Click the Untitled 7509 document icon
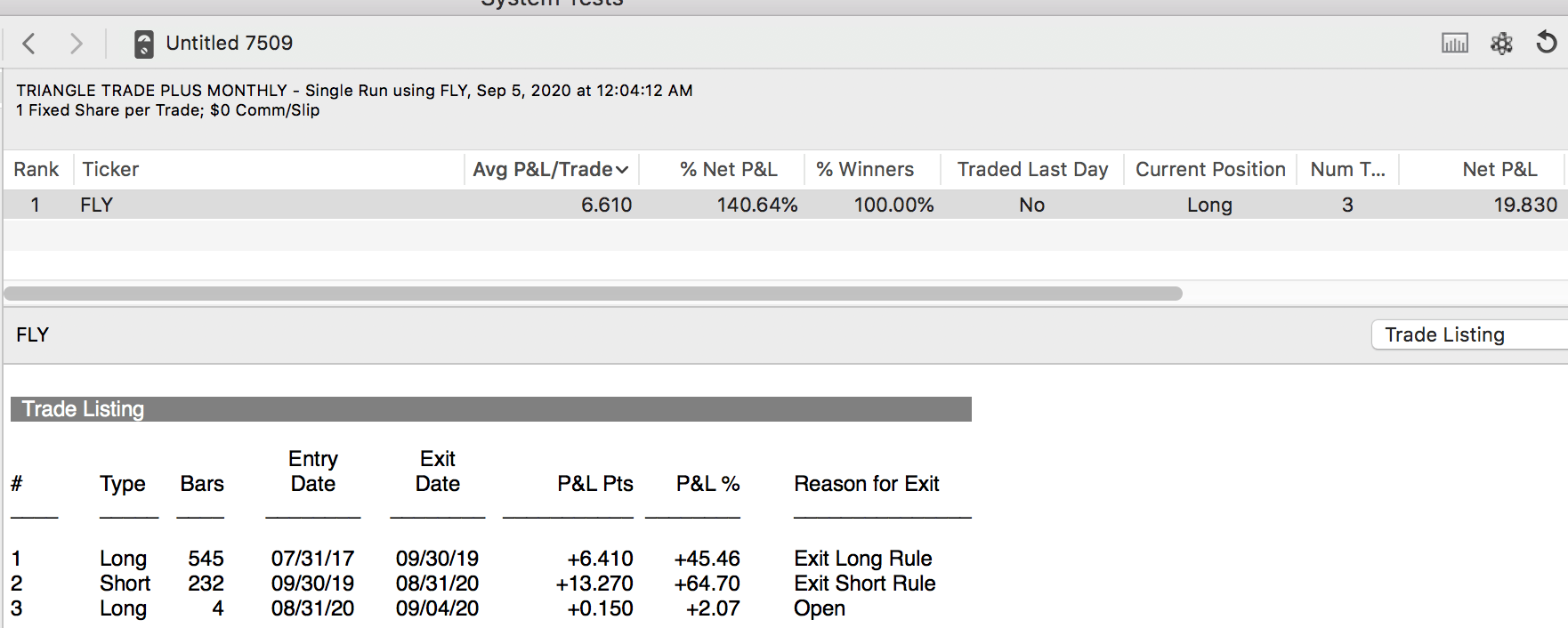Image resolution: width=1568 pixels, height=628 pixels. coord(143,44)
